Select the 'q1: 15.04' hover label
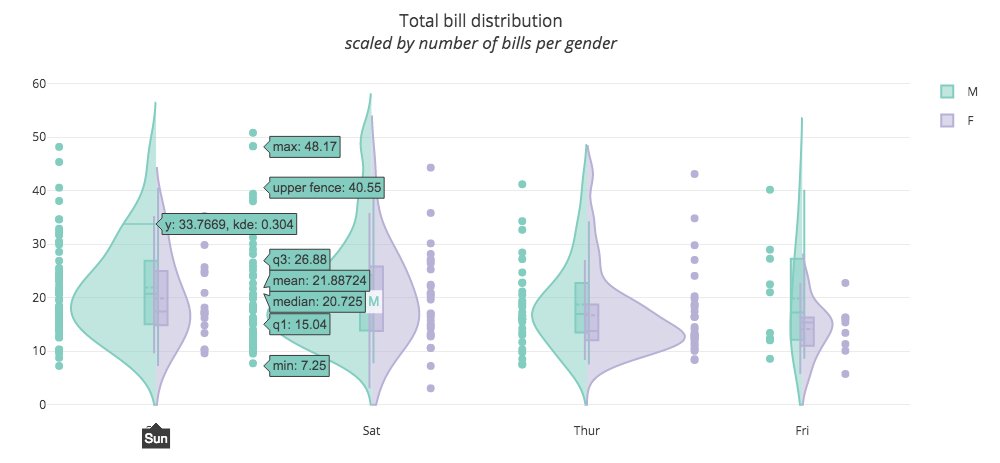 click(x=297, y=324)
